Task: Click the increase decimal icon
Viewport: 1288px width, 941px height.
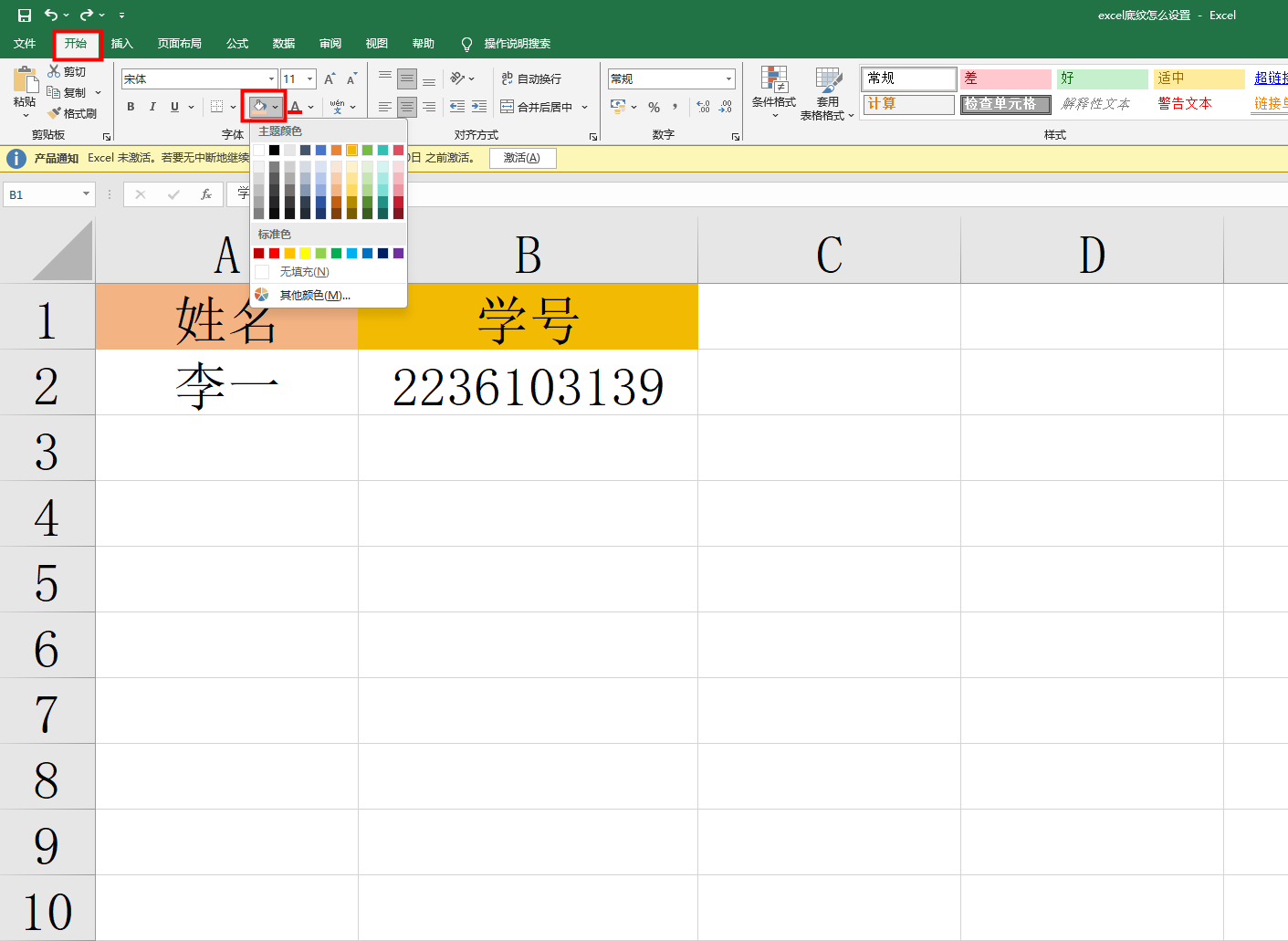Action: coord(703,107)
